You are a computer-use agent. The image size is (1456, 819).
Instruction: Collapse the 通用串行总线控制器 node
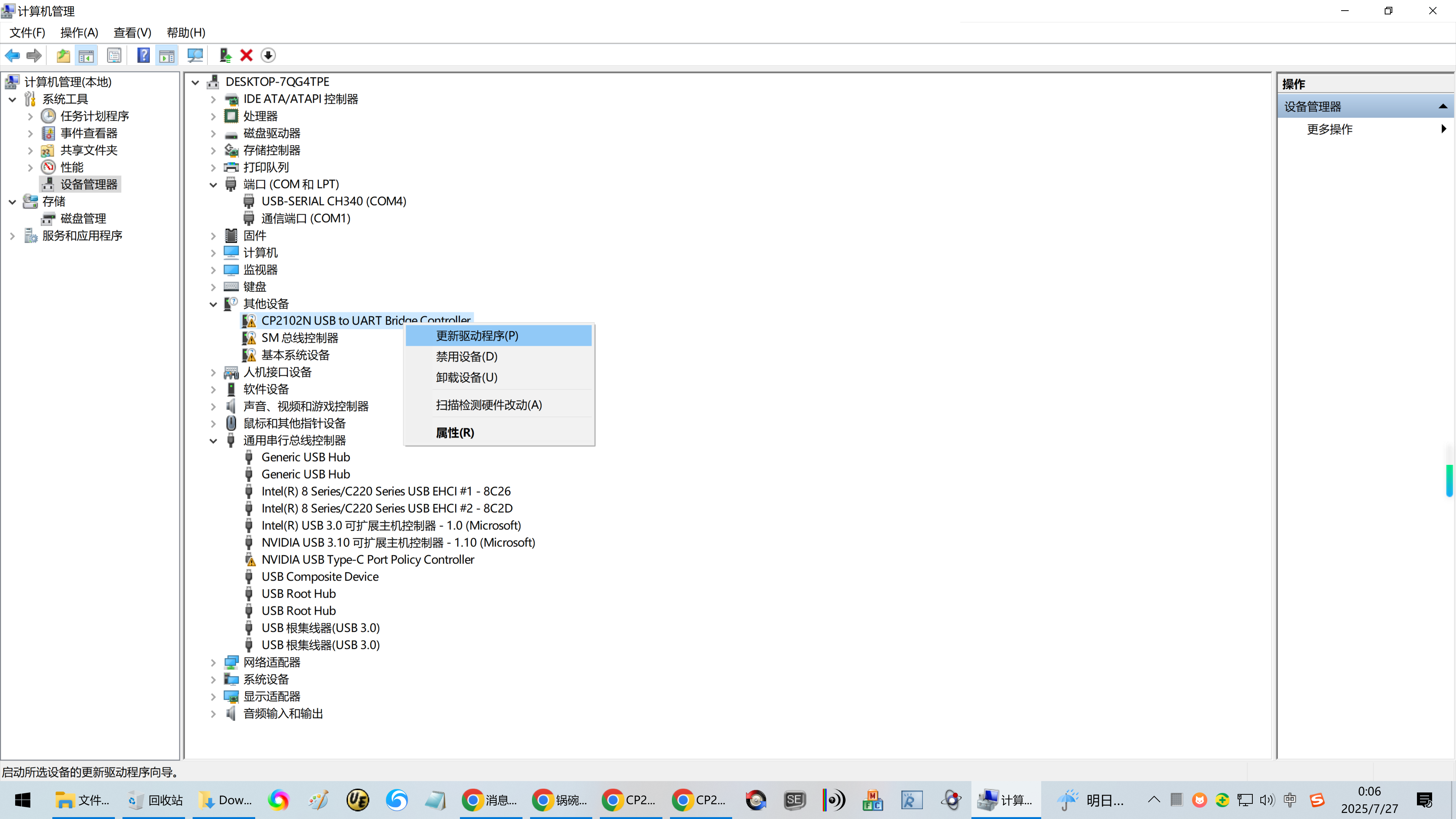[213, 441]
